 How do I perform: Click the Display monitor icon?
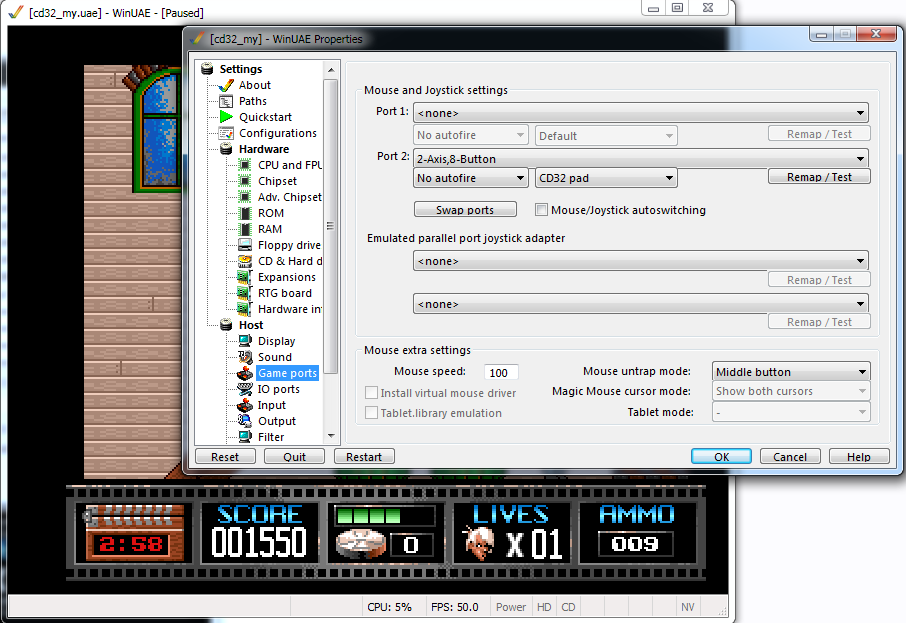(245, 341)
